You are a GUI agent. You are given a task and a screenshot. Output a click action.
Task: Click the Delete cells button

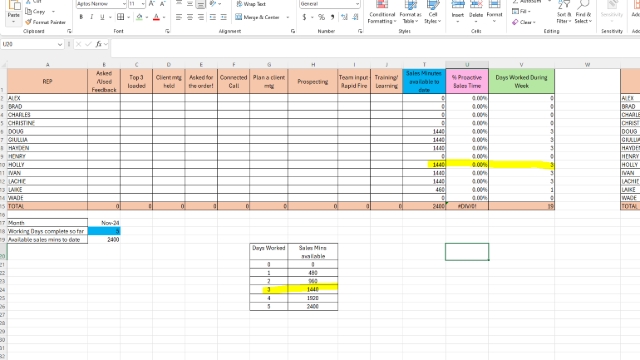coord(476,12)
